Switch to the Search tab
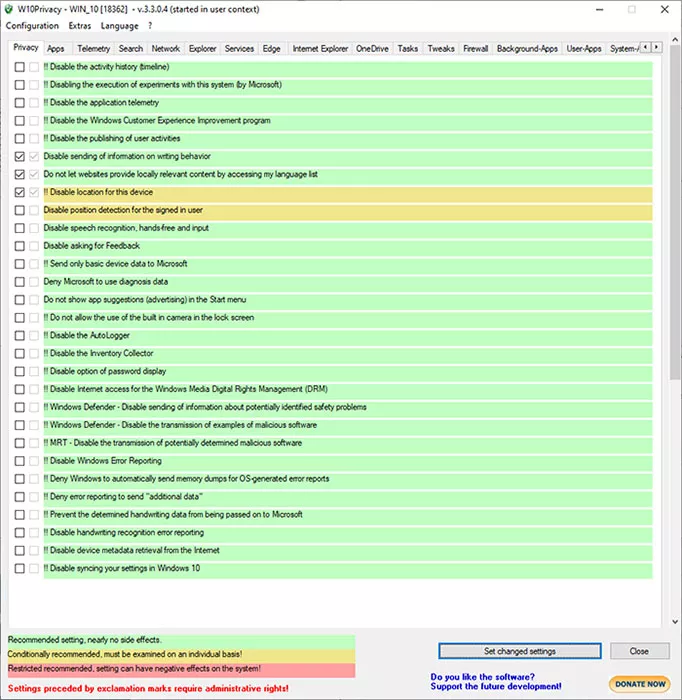 coord(131,49)
